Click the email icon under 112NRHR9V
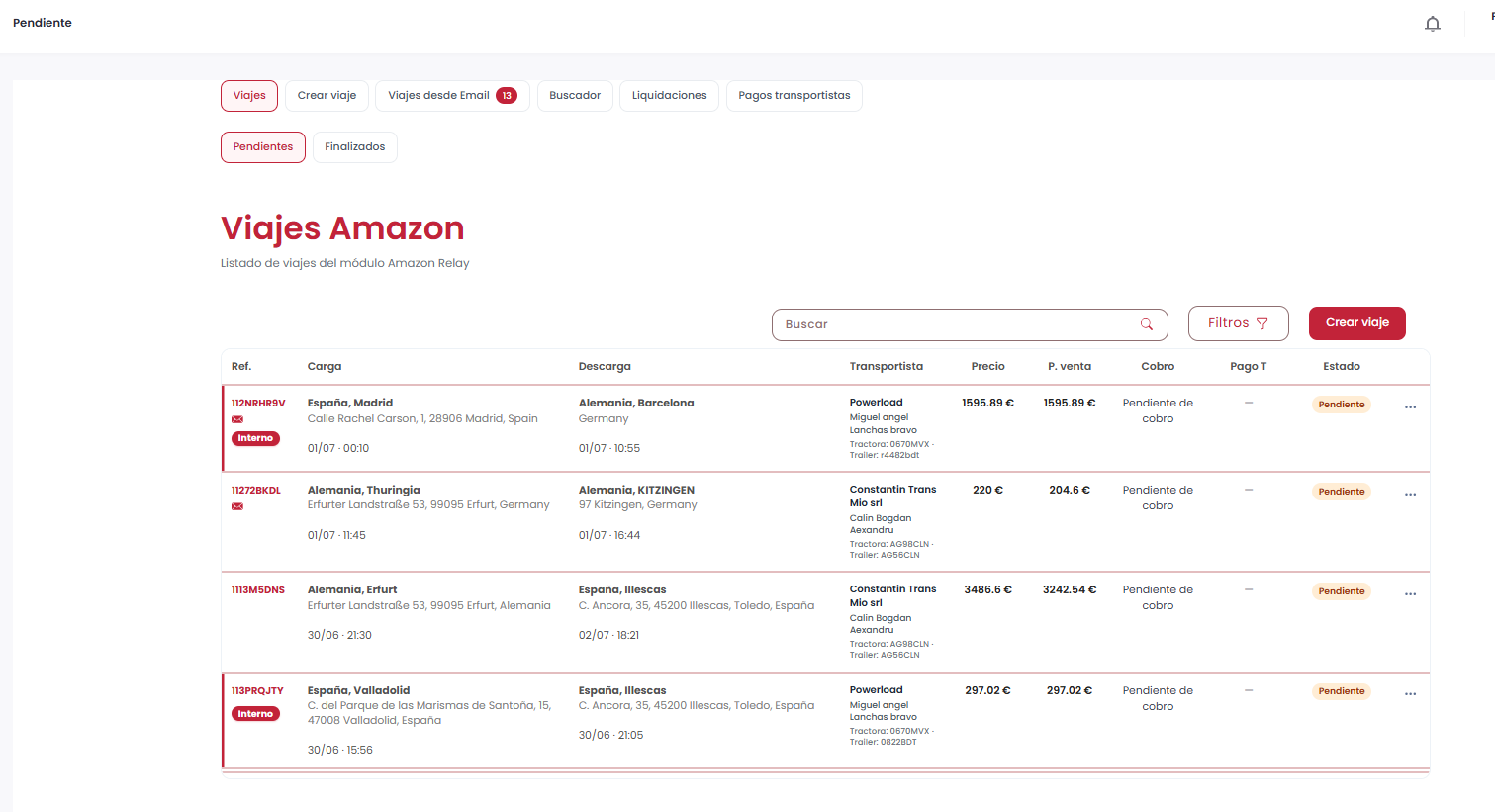Screen dimensions: 1495x812 coord(237,419)
